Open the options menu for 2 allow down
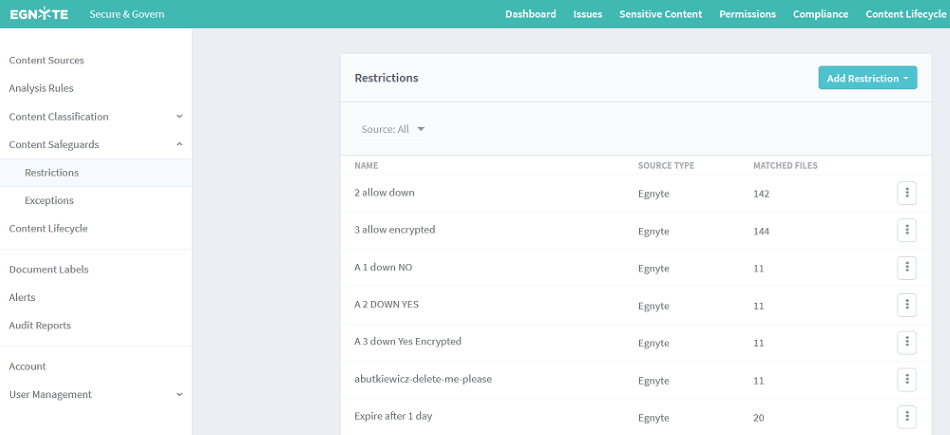Viewport: 950px width, 435px height. pyautogui.click(x=906, y=193)
